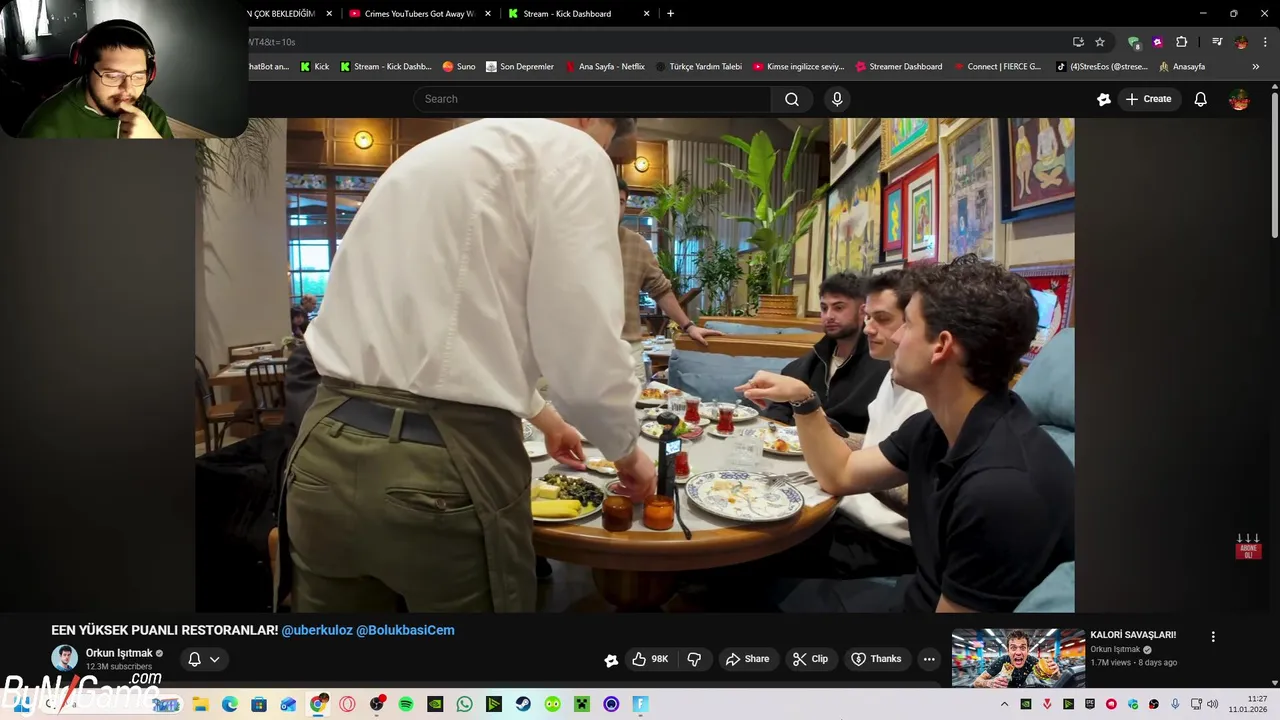This screenshot has width=1280, height=720.
Task: Open Opera browser from the taskbar
Action: (347, 704)
